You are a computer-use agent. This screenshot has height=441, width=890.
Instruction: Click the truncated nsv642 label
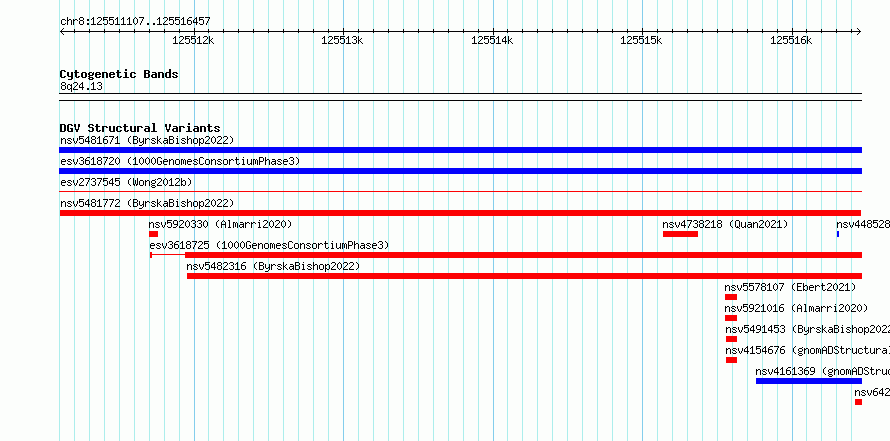click(872, 392)
